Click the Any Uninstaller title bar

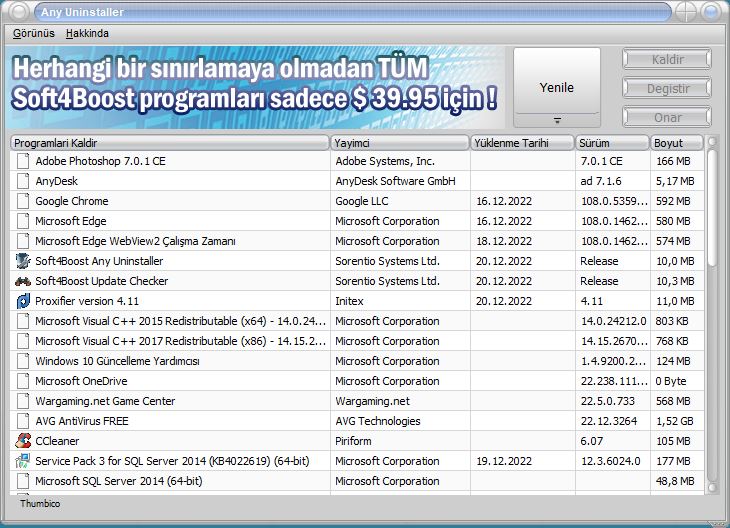(353, 12)
